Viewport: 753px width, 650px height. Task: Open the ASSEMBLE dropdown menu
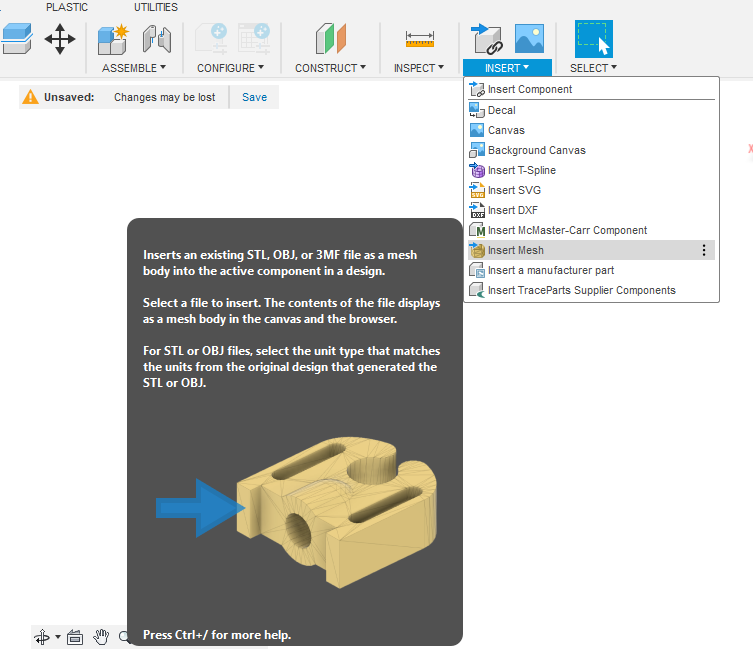tap(134, 68)
